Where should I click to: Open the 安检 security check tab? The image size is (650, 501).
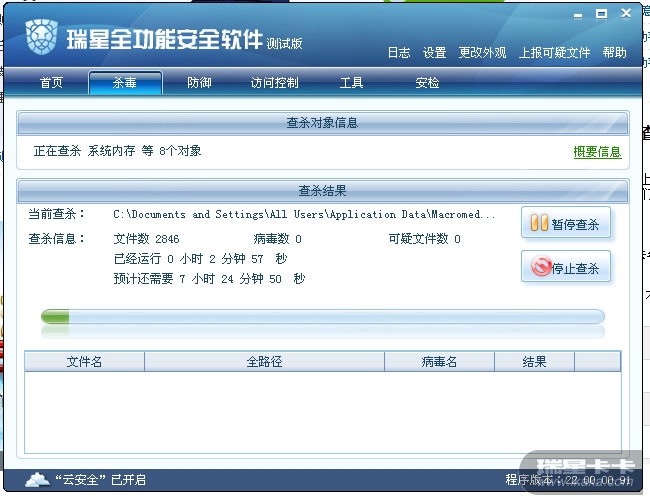[x=427, y=82]
